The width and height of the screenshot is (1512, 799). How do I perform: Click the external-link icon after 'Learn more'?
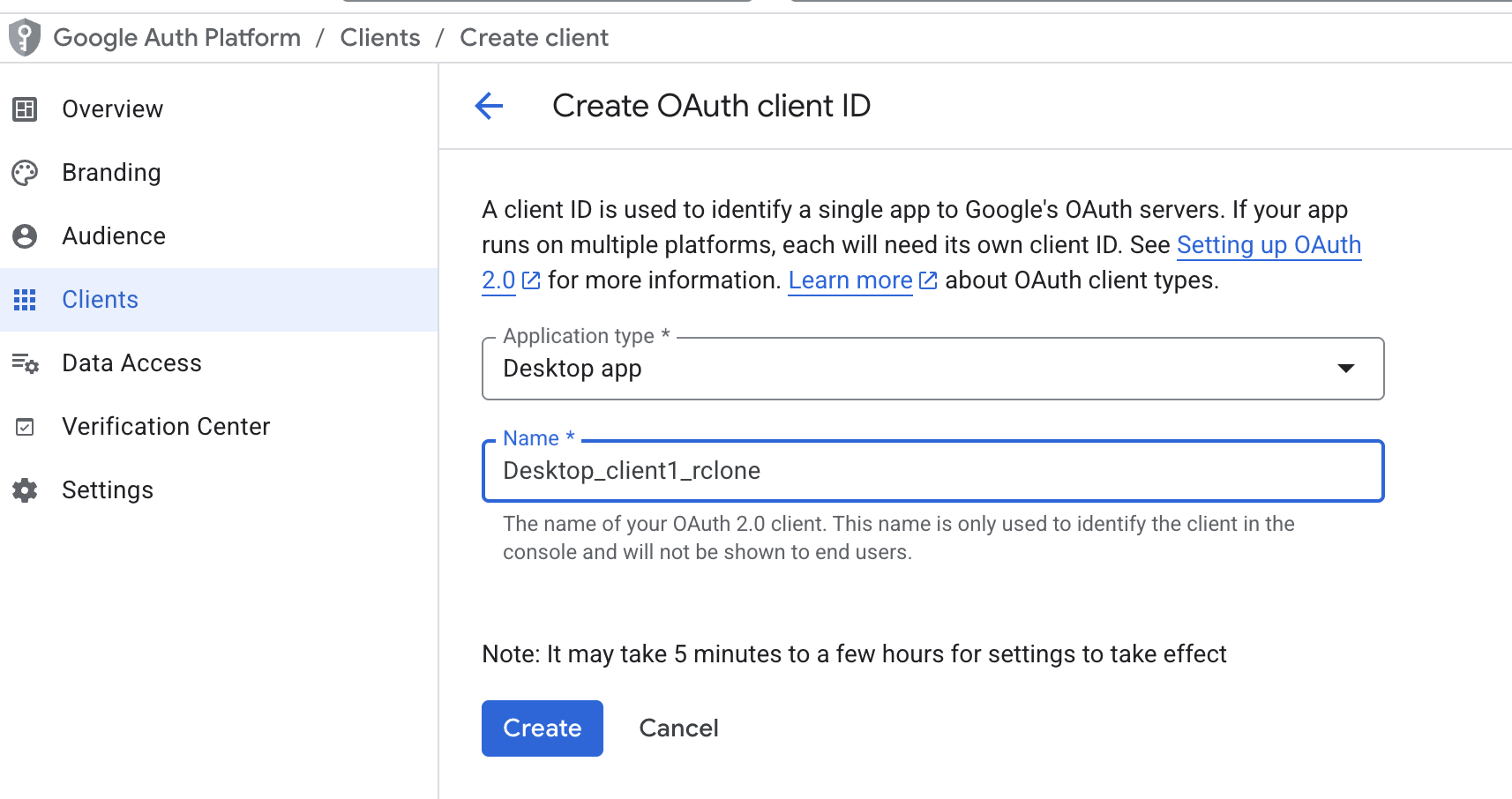(x=928, y=280)
